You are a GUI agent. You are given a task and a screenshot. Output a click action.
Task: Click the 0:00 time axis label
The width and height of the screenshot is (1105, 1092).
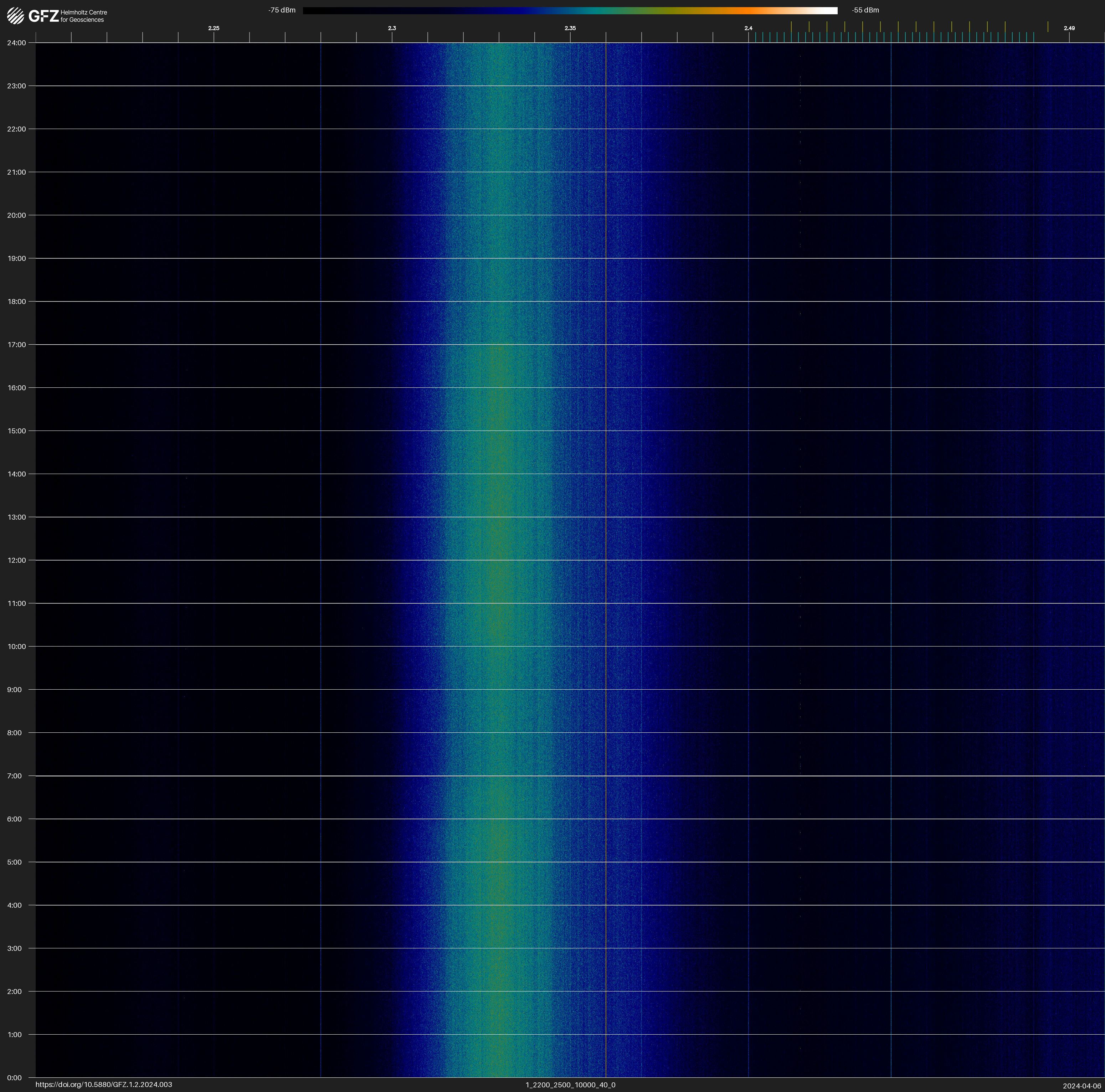14,1078
